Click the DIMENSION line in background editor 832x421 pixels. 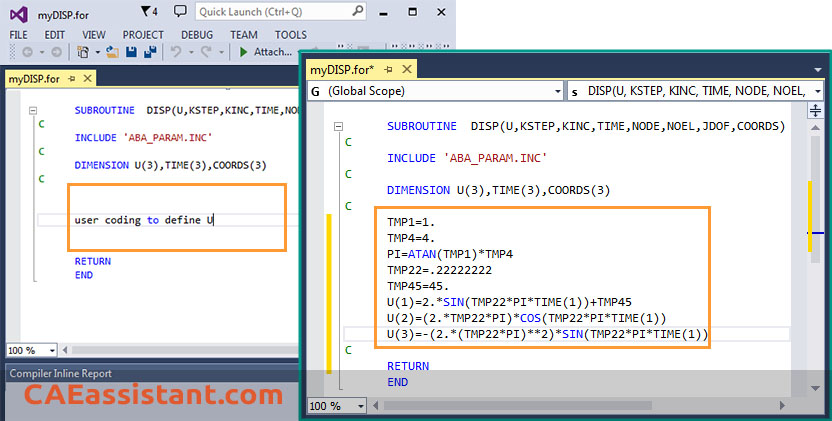pyautogui.click(x=170, y=165)
